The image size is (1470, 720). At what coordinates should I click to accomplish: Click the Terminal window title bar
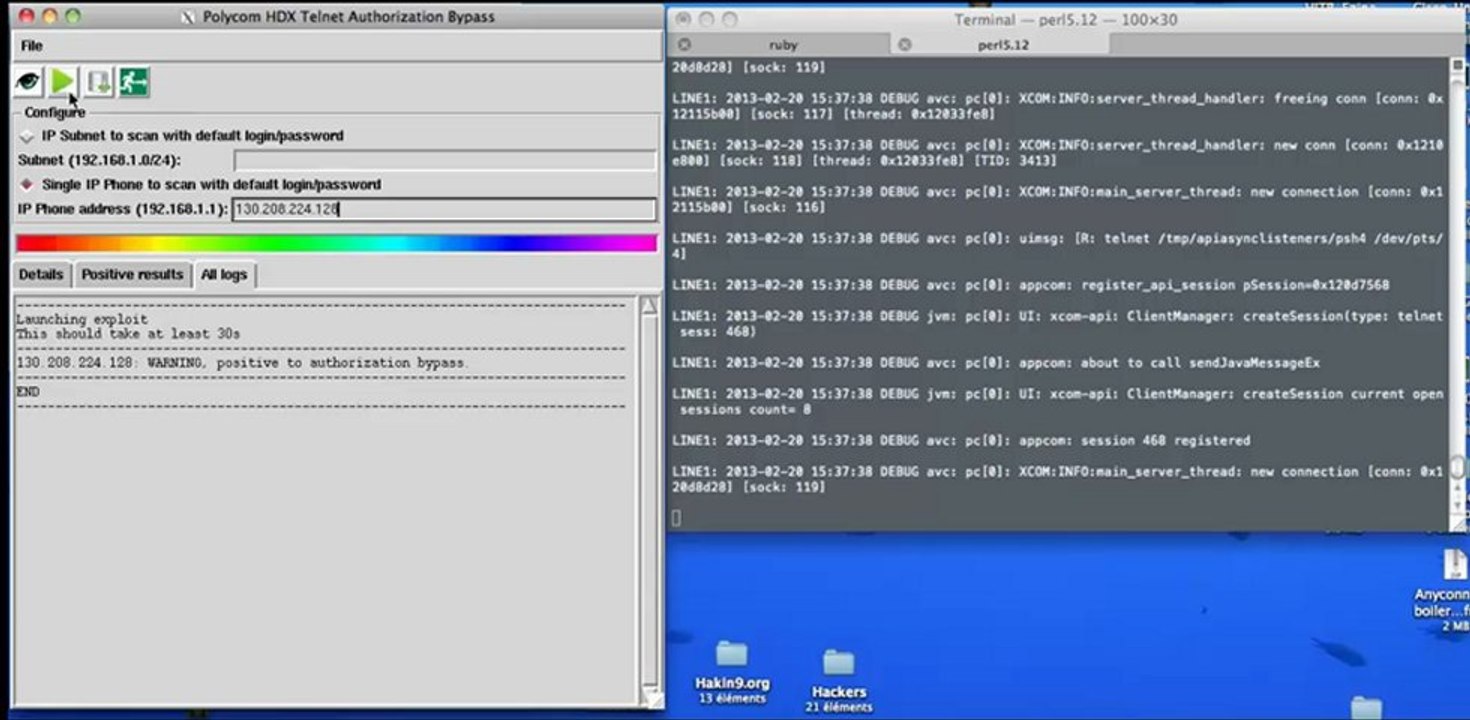tap(1065, 20)
